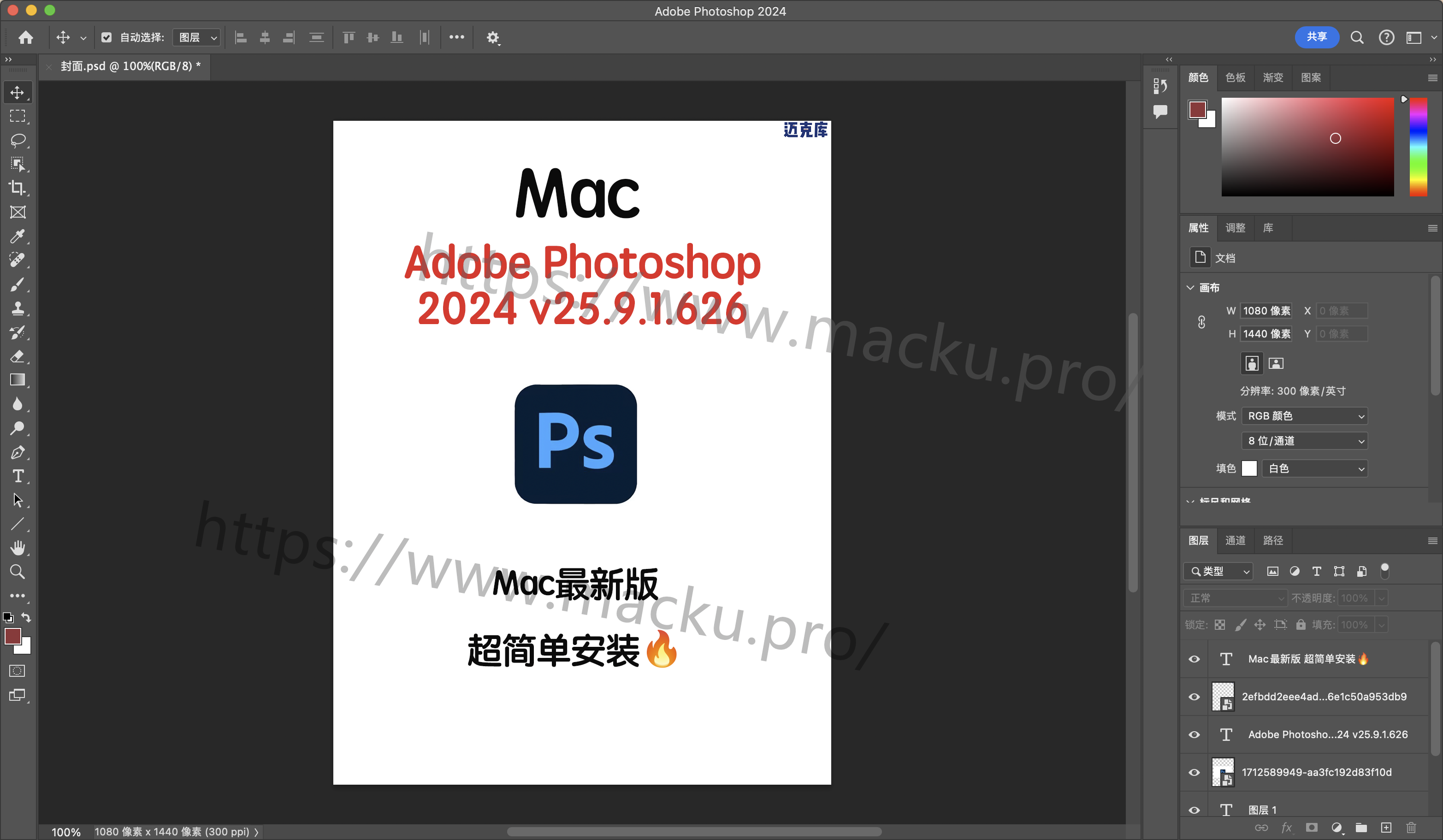Click the foreground color swatch in Color panel
The height and width of the screenshot is (840, 1443).
(1197, 109)
